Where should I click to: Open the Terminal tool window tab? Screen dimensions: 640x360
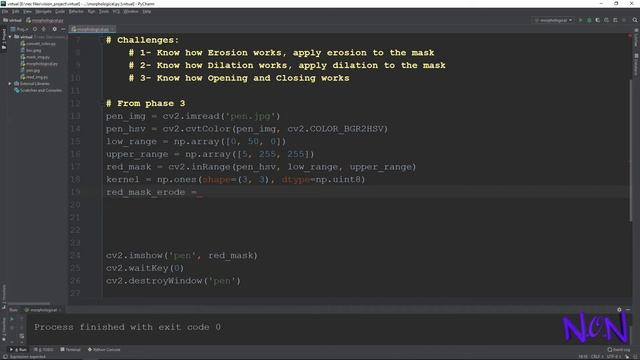coord(70,349)
